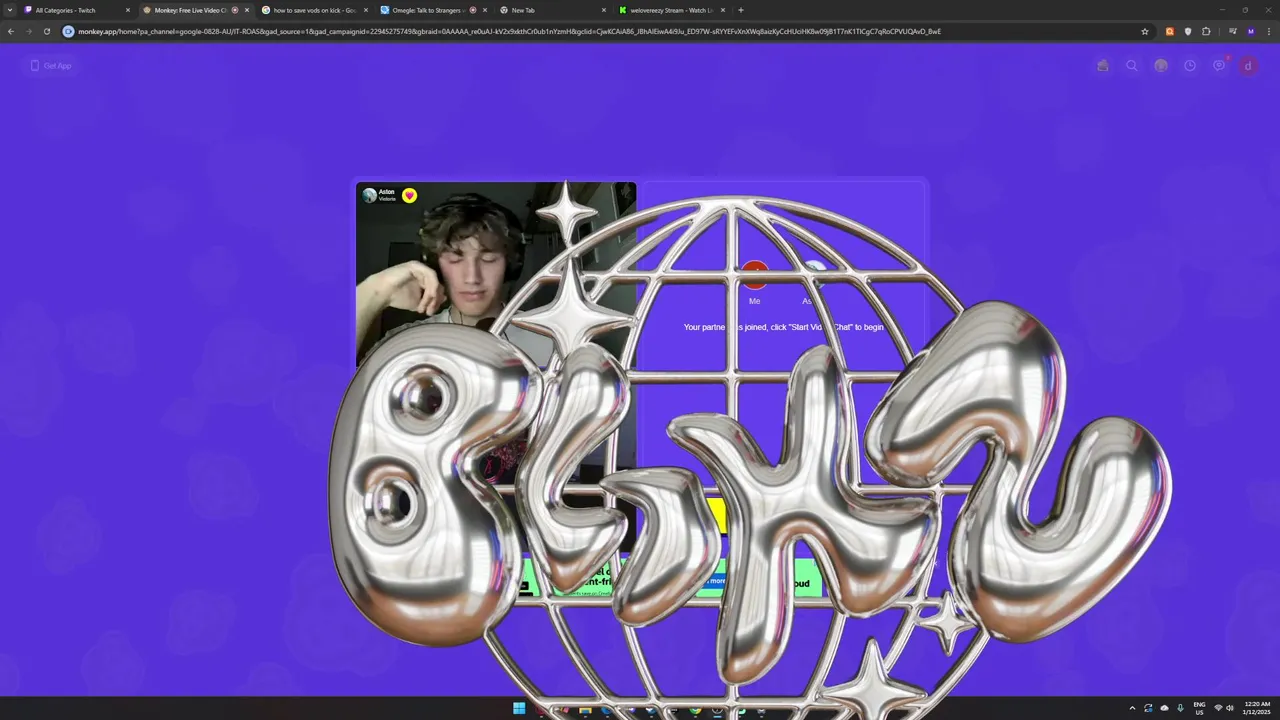Open the Get App link
This screenshot has width=1280, height=720.
click(51, 66)
